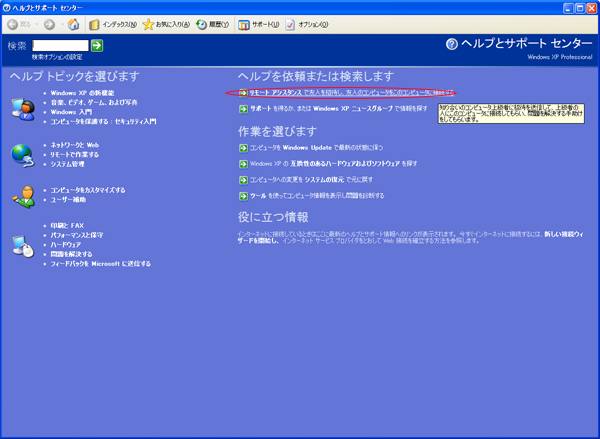Open Windows XP の新機能 topic
The height and width of the screenshot is (439, 600).
point(82,93)
